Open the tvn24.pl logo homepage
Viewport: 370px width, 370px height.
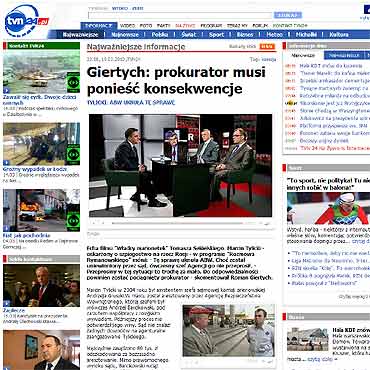[26, 21]
